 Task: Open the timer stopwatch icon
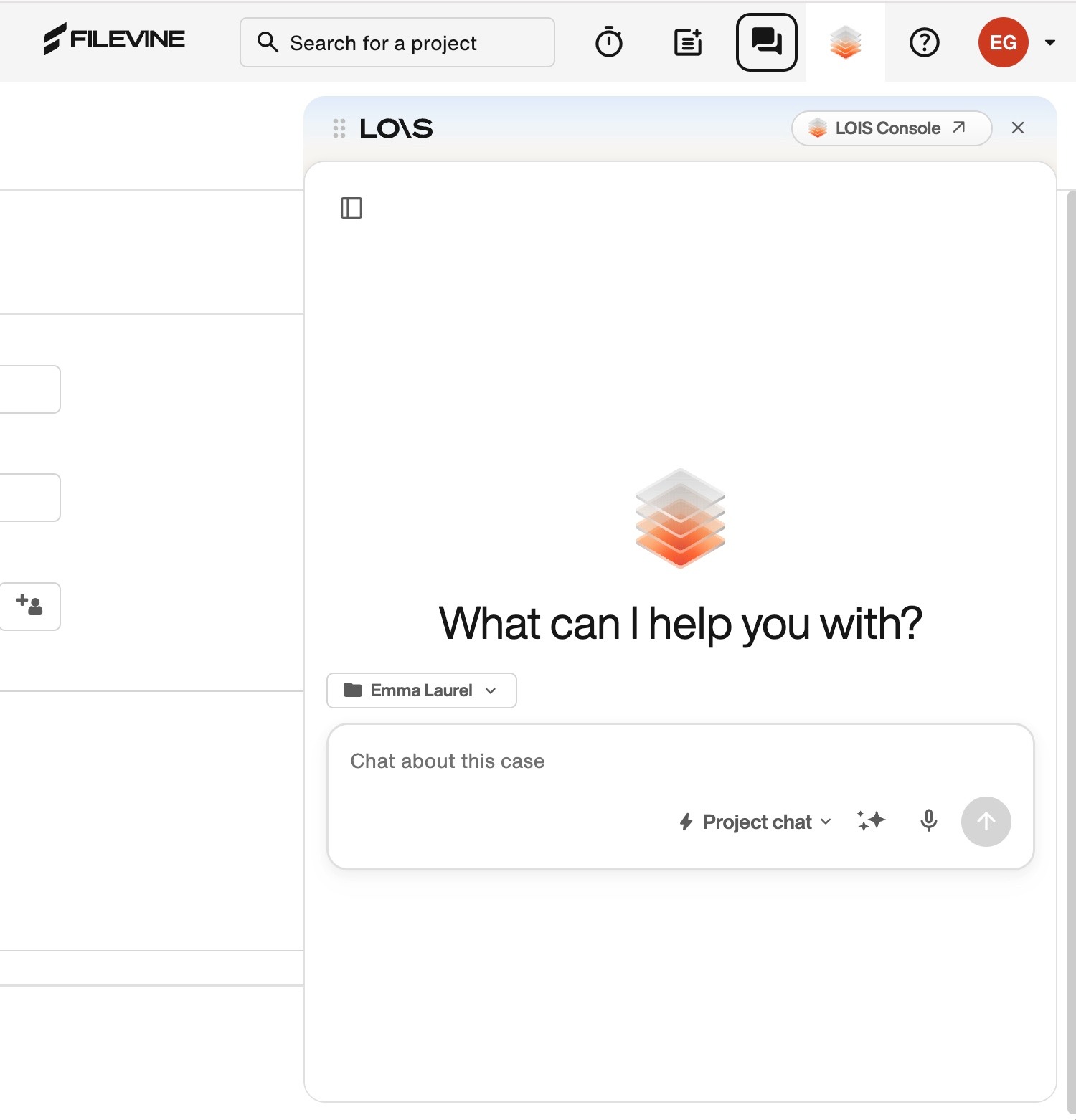tap(609, 42)
